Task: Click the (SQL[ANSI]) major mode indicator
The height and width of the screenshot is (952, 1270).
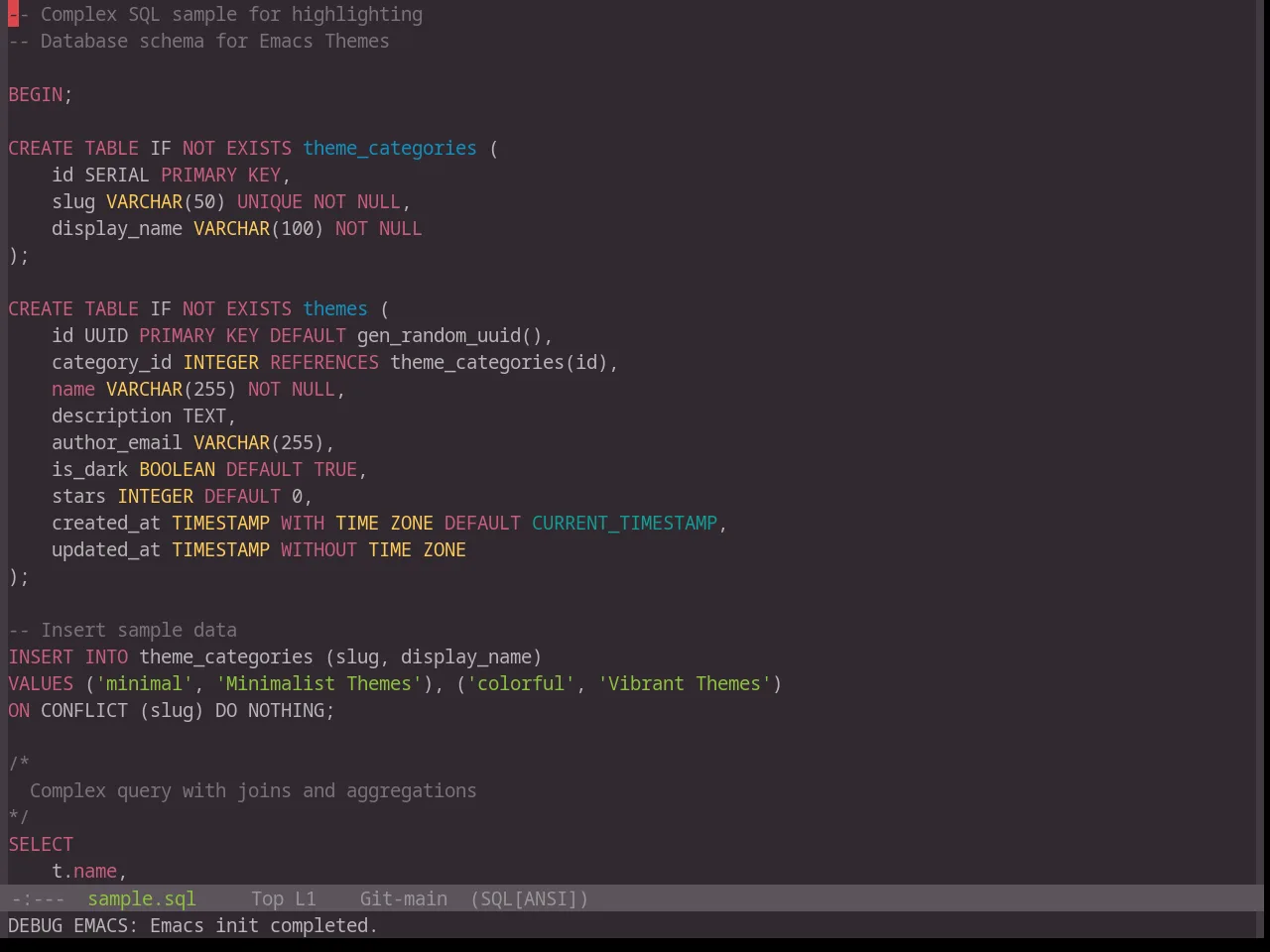Action: point(529,898)
